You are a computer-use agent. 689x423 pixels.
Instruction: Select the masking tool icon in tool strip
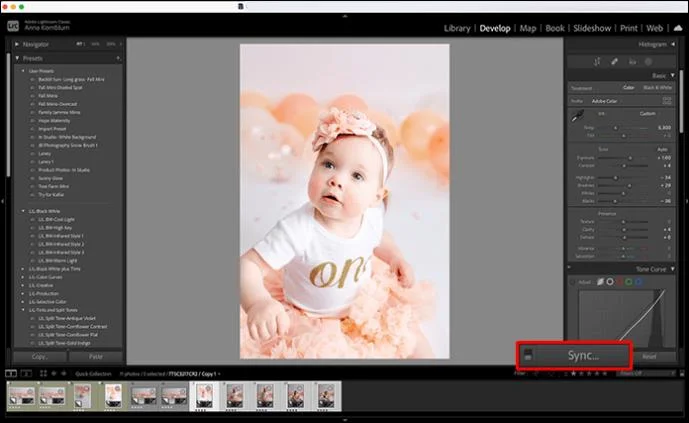pos(650,62)
